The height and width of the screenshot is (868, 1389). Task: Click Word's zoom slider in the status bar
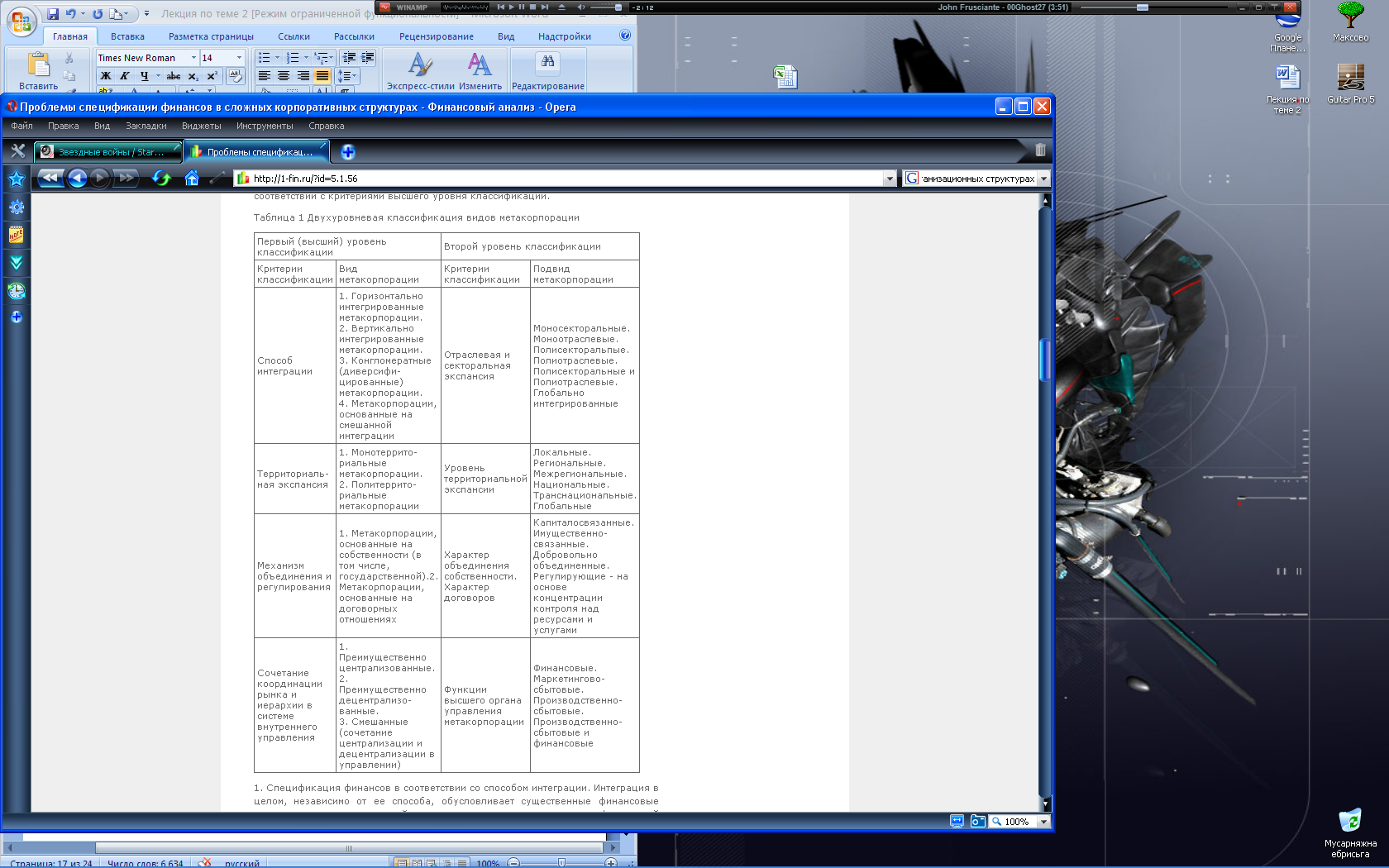(x=562, y=863)
